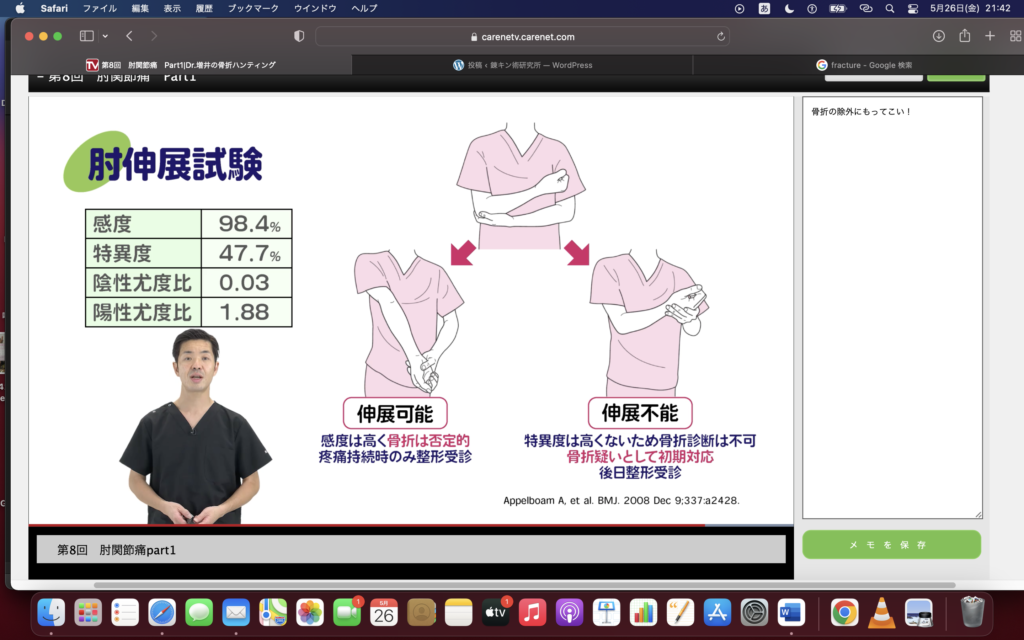Show the tab overview grid

(x=1015, y=36)
